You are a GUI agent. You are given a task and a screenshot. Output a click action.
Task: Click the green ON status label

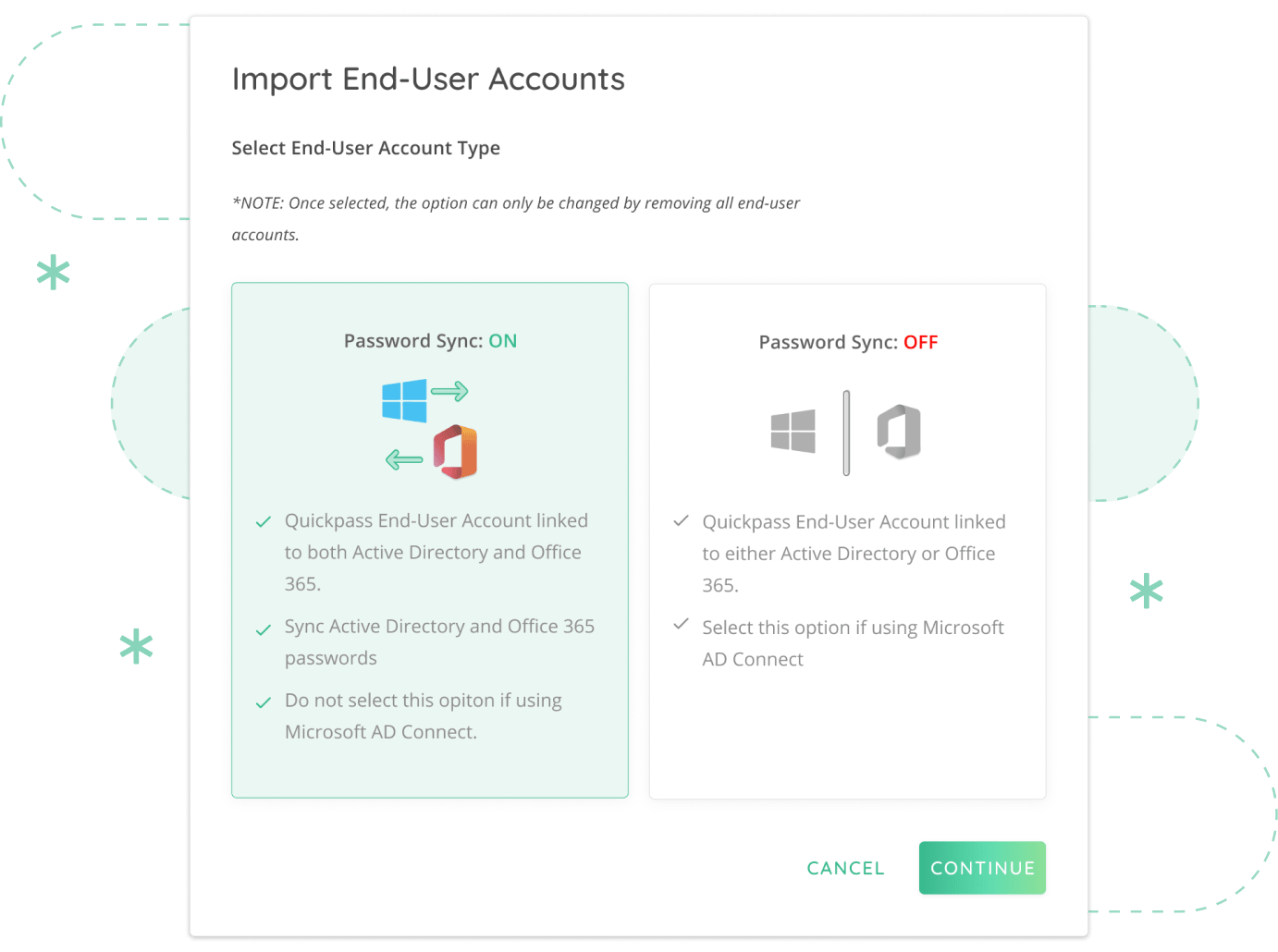503,341
